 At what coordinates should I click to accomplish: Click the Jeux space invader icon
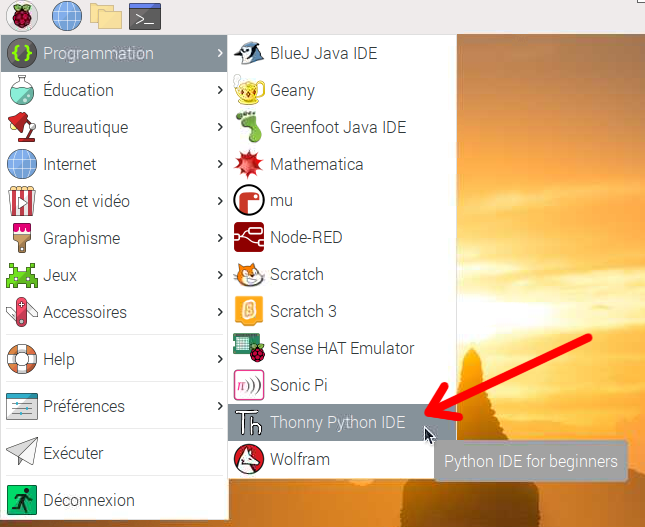point(22,275)
